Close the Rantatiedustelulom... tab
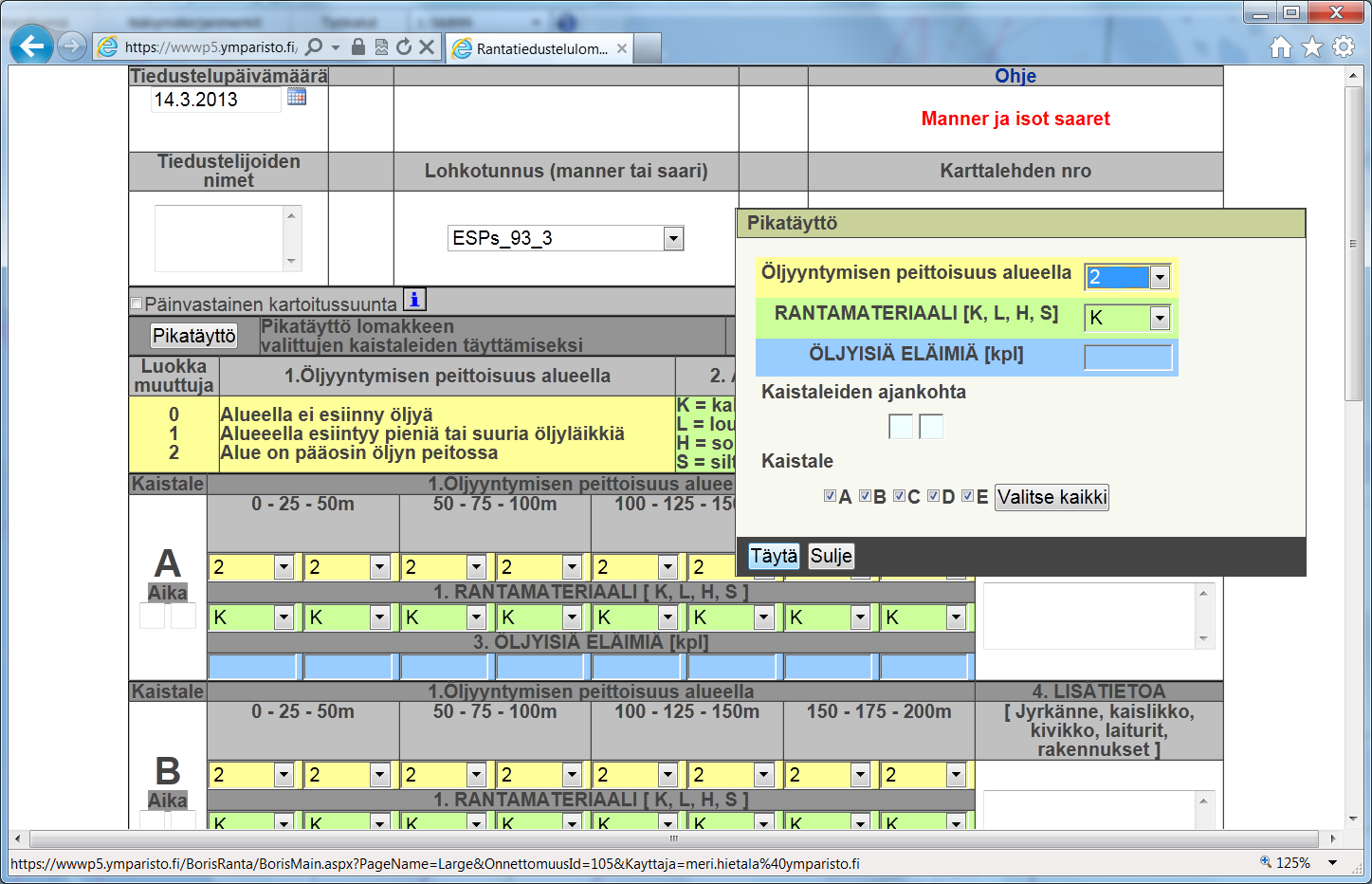This screenshot has width=1372, height=884. click(622, 48)
